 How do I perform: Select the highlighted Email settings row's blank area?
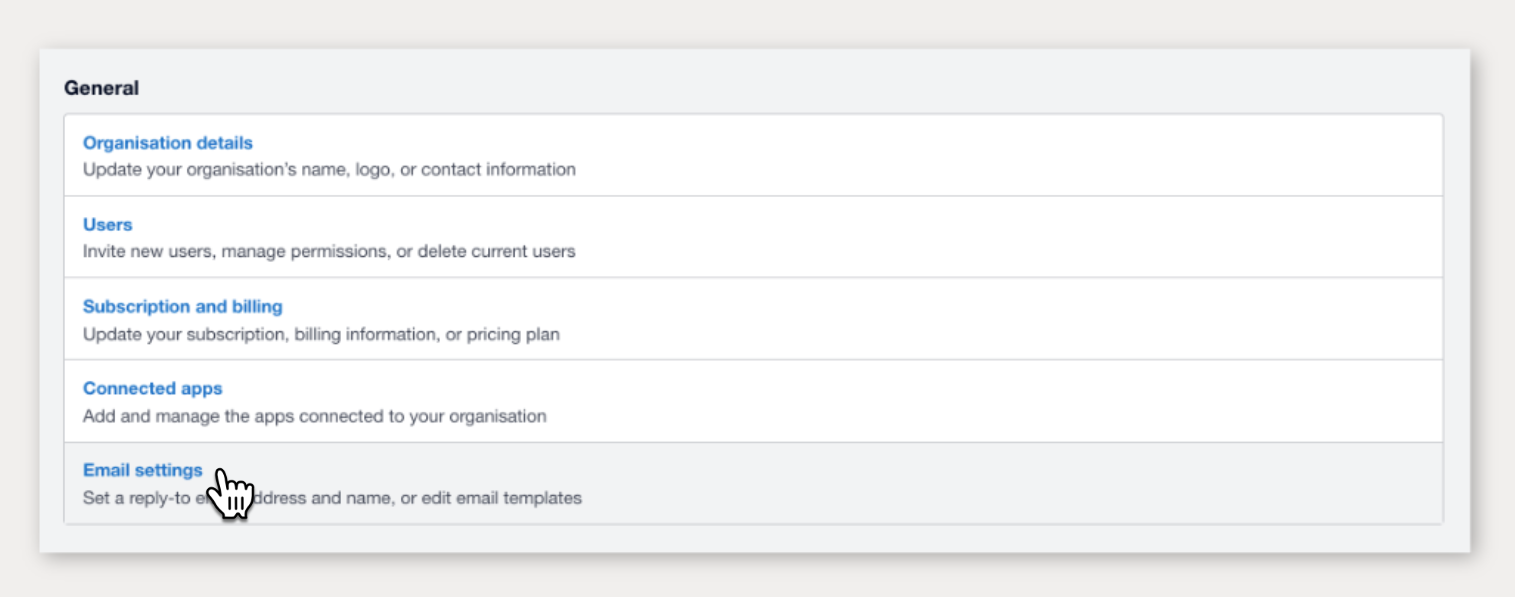pos(1000,484)
